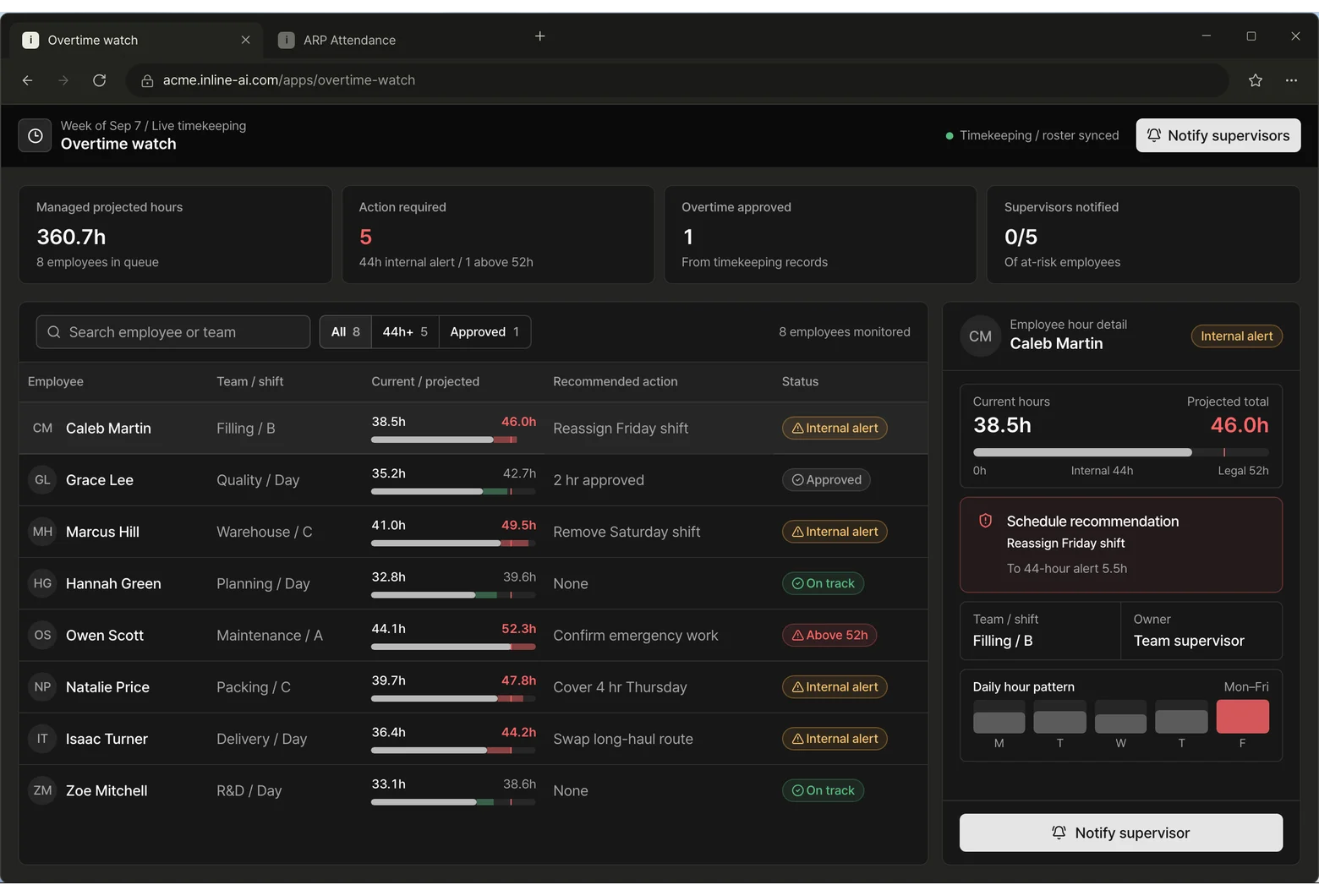
Task: Click Grace Lee's GL avatar
Action: click(x=42, y=480)
